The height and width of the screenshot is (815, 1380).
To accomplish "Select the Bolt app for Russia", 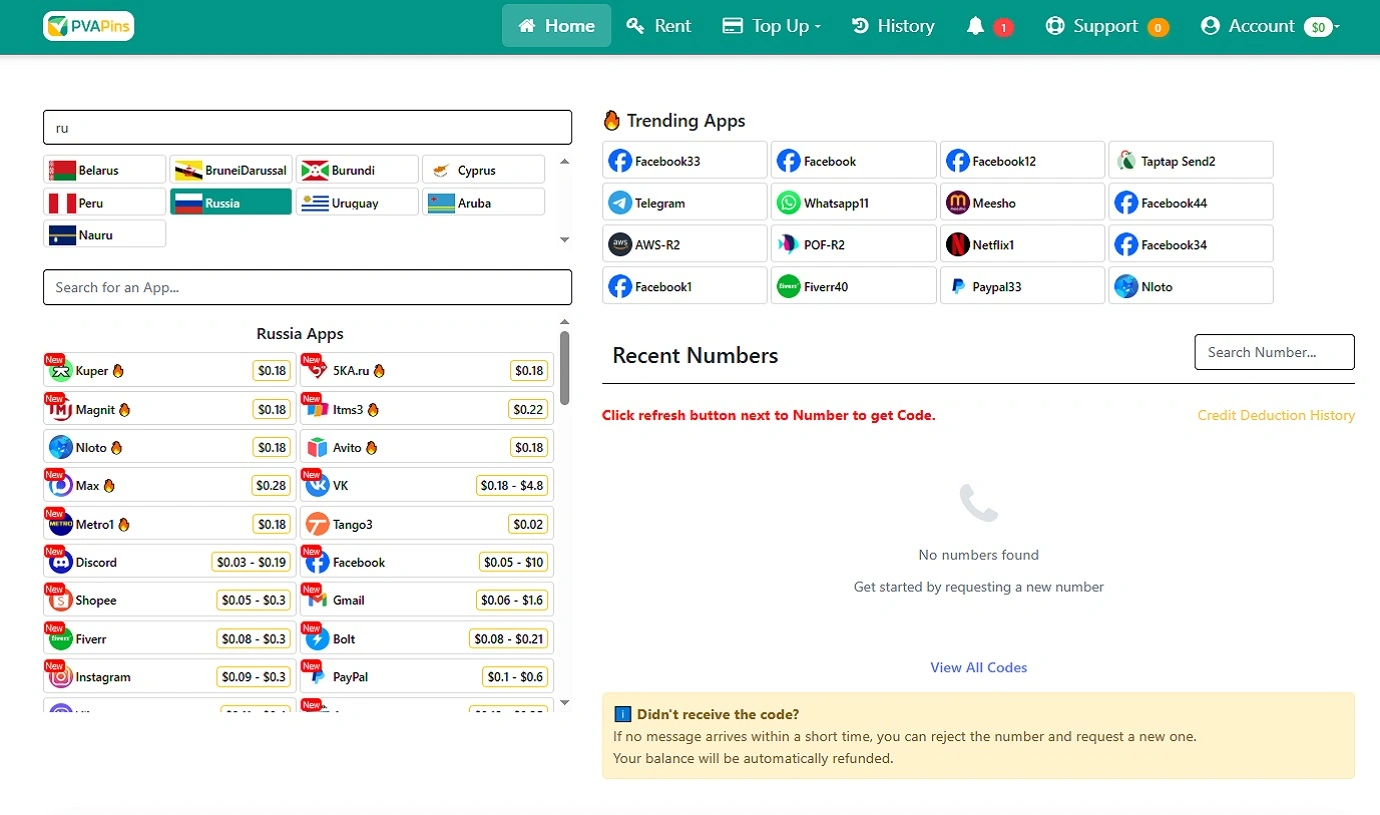I will click(427, 638).
